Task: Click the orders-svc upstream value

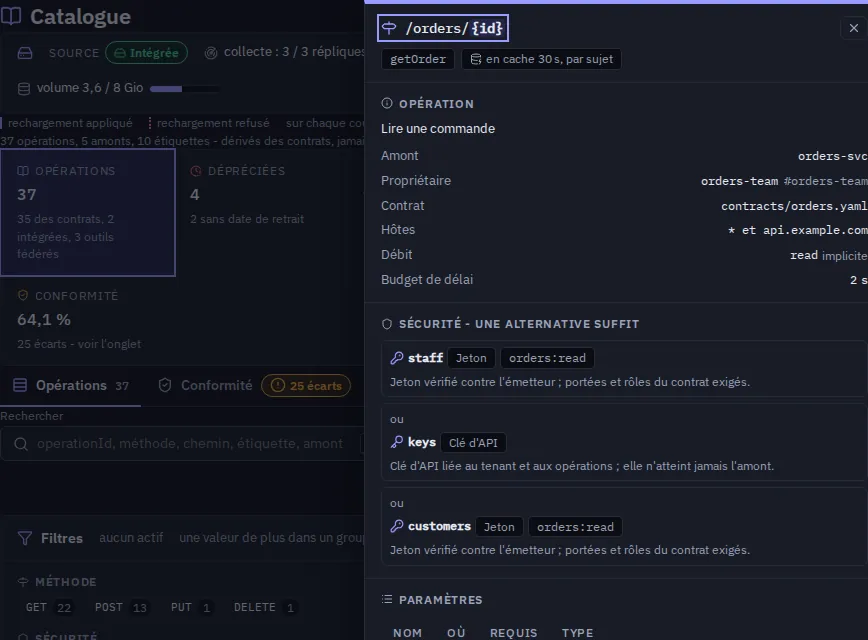Action: 832,156
